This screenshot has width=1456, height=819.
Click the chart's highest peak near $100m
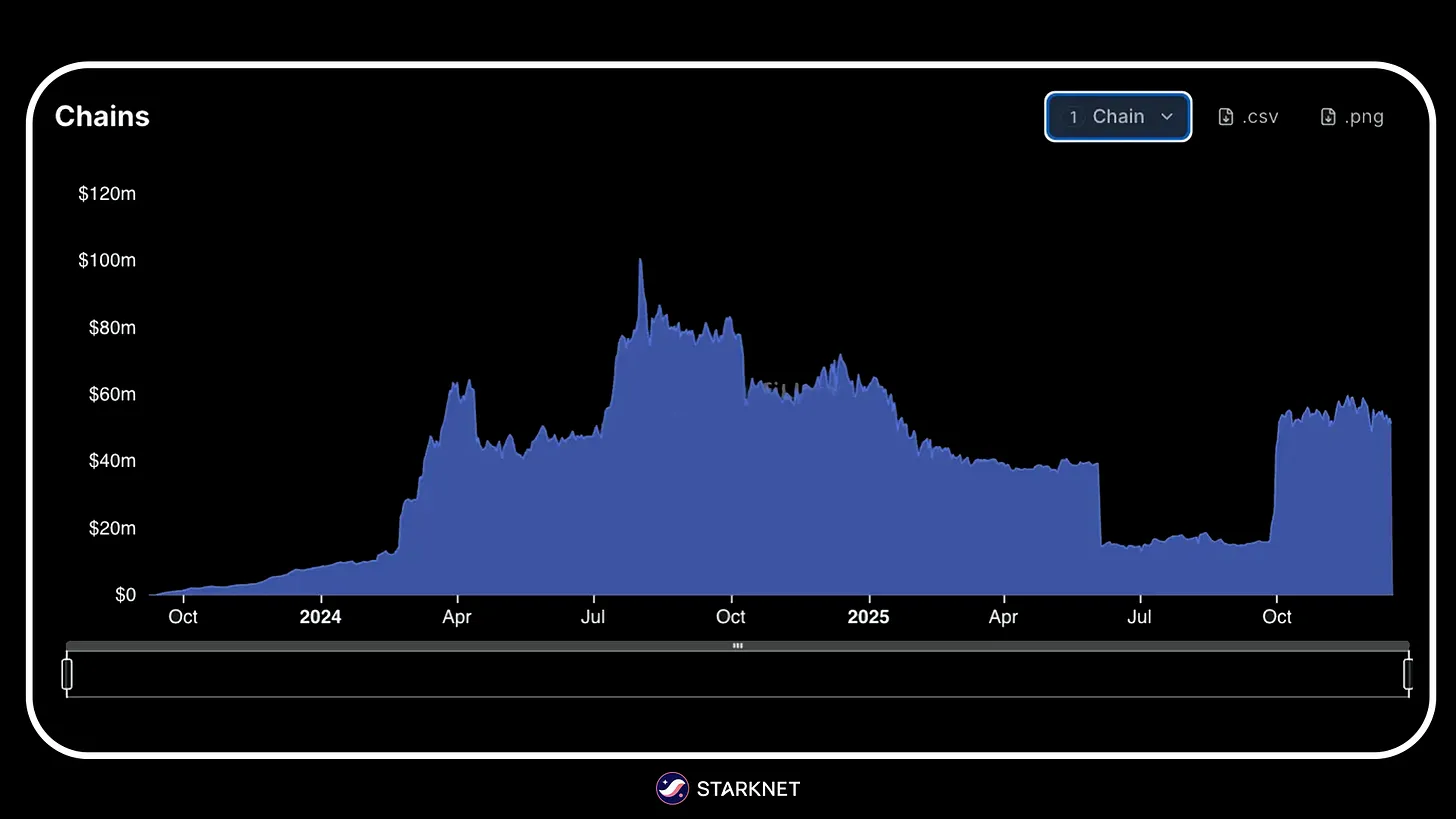coord(640,262)
